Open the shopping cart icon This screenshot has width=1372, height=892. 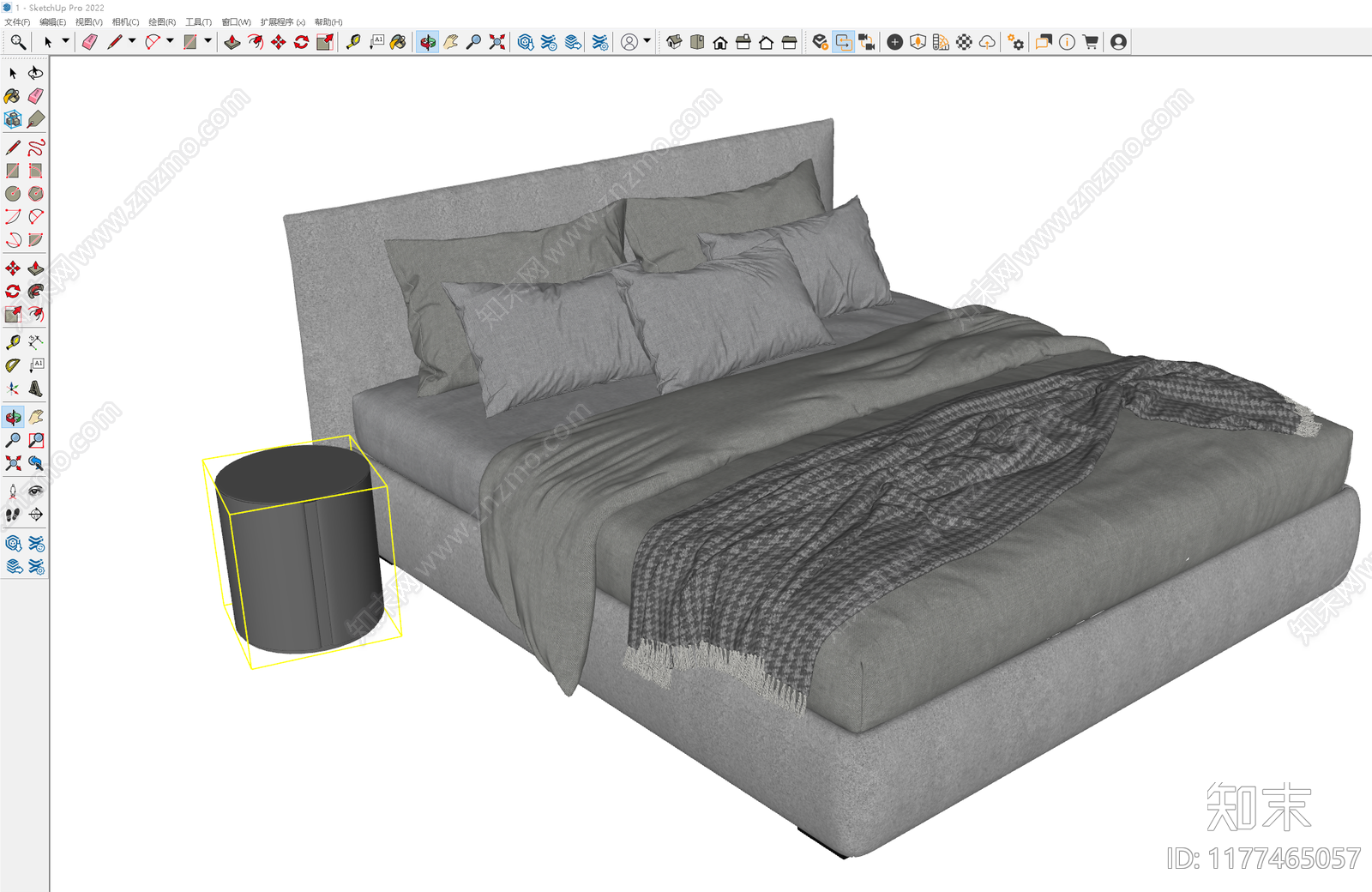tap(1090, 42)
